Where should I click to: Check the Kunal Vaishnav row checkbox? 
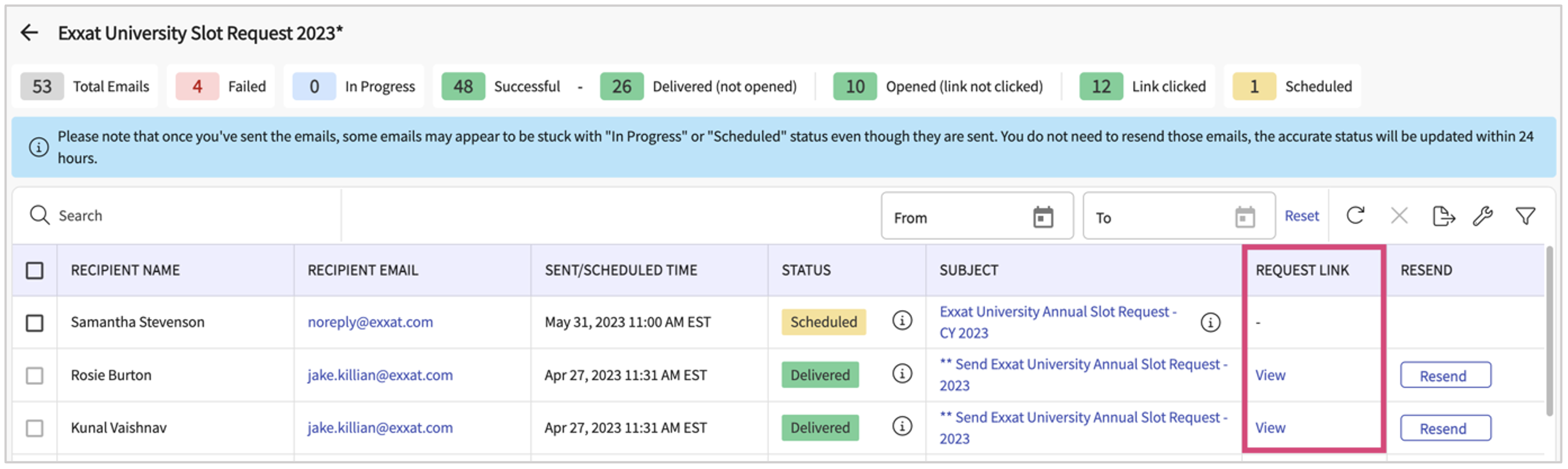click(x=34, y=429)
